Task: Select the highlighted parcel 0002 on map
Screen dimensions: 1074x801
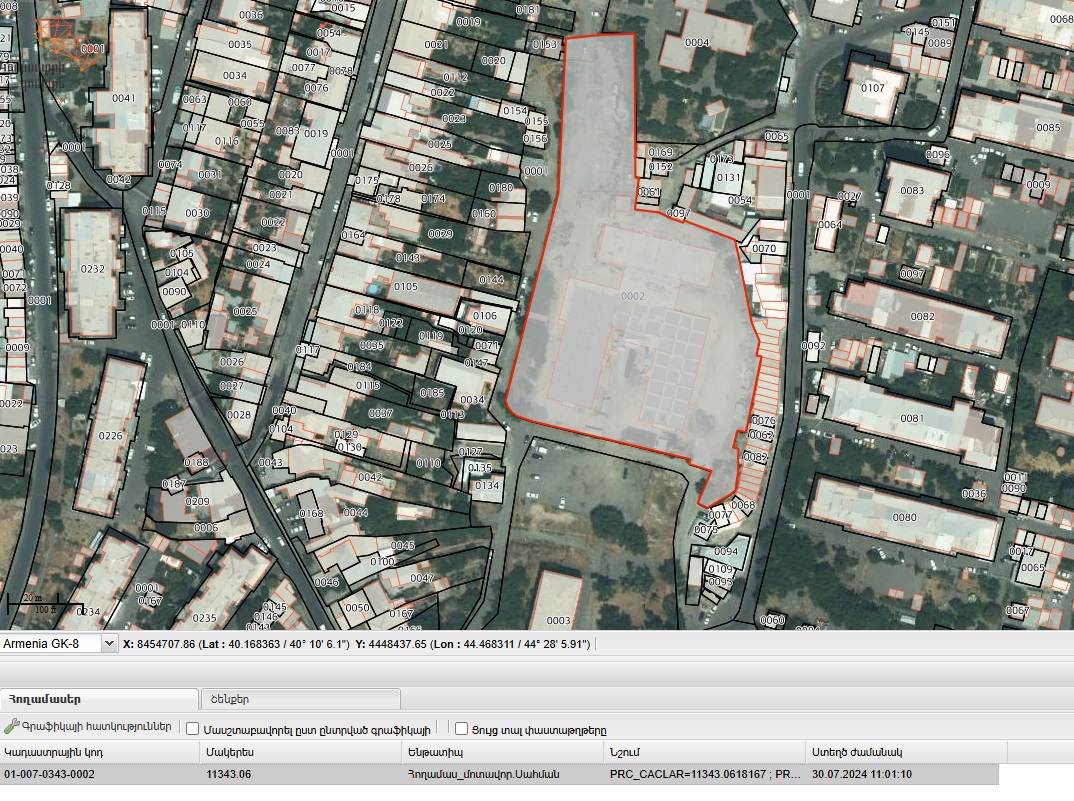Action: 632,297
